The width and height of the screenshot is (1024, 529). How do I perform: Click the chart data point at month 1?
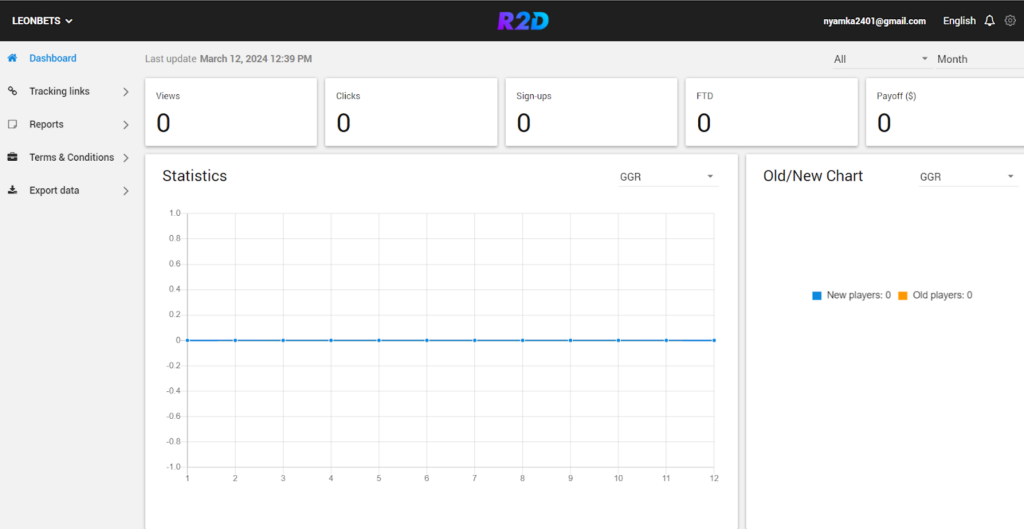(x=187, y=340)
